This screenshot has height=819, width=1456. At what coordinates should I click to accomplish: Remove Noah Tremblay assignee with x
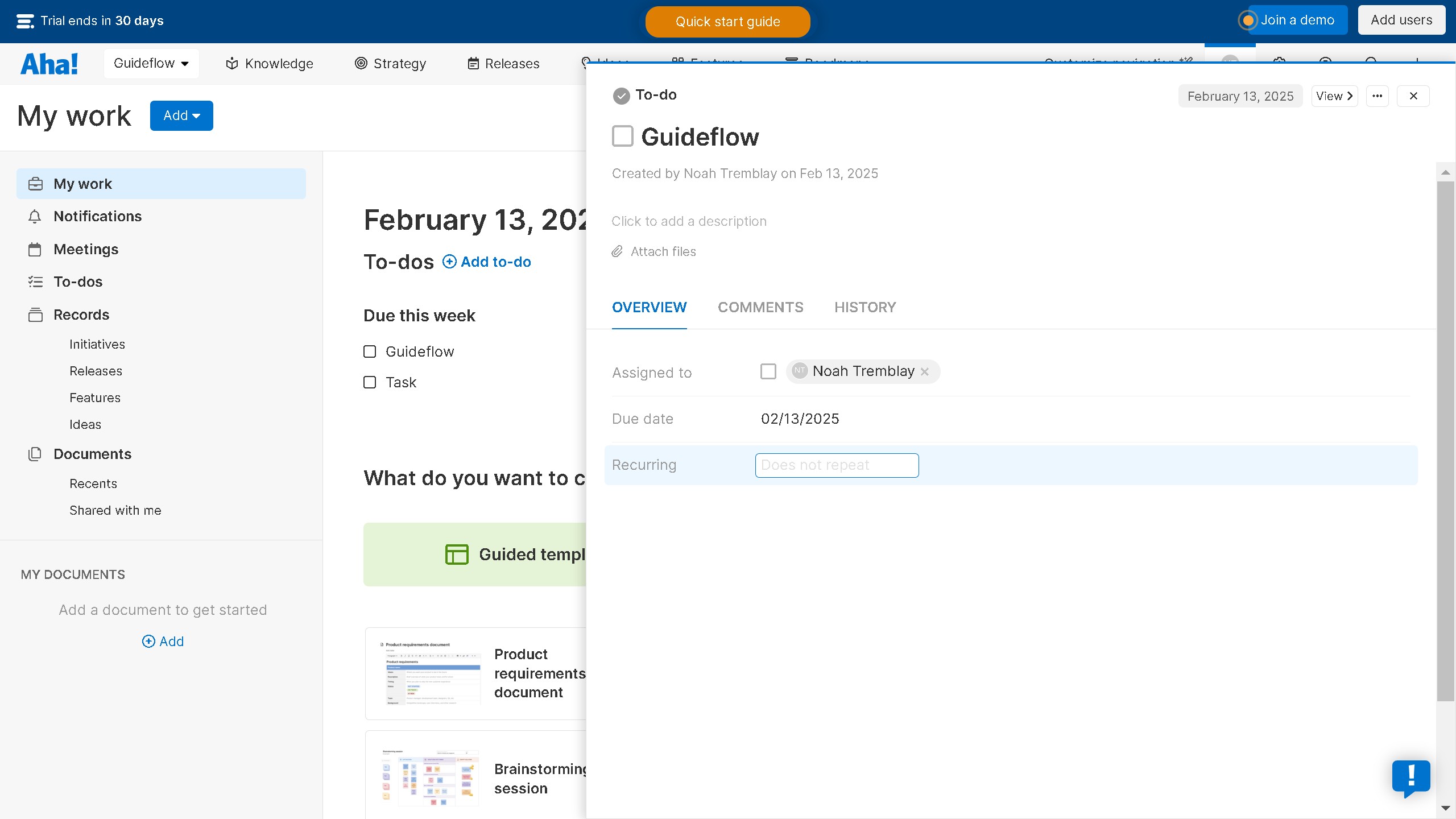click(x=925, y=372)
